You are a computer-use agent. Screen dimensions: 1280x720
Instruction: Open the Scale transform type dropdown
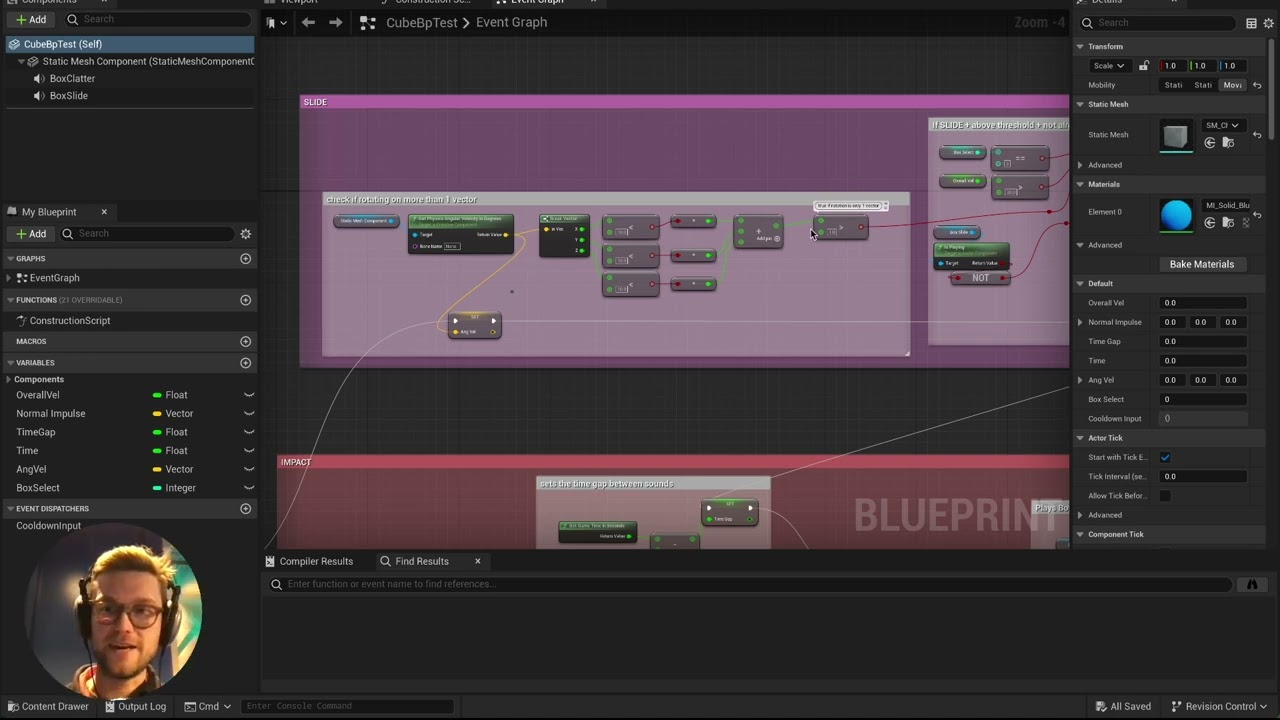click(1108, 66)
